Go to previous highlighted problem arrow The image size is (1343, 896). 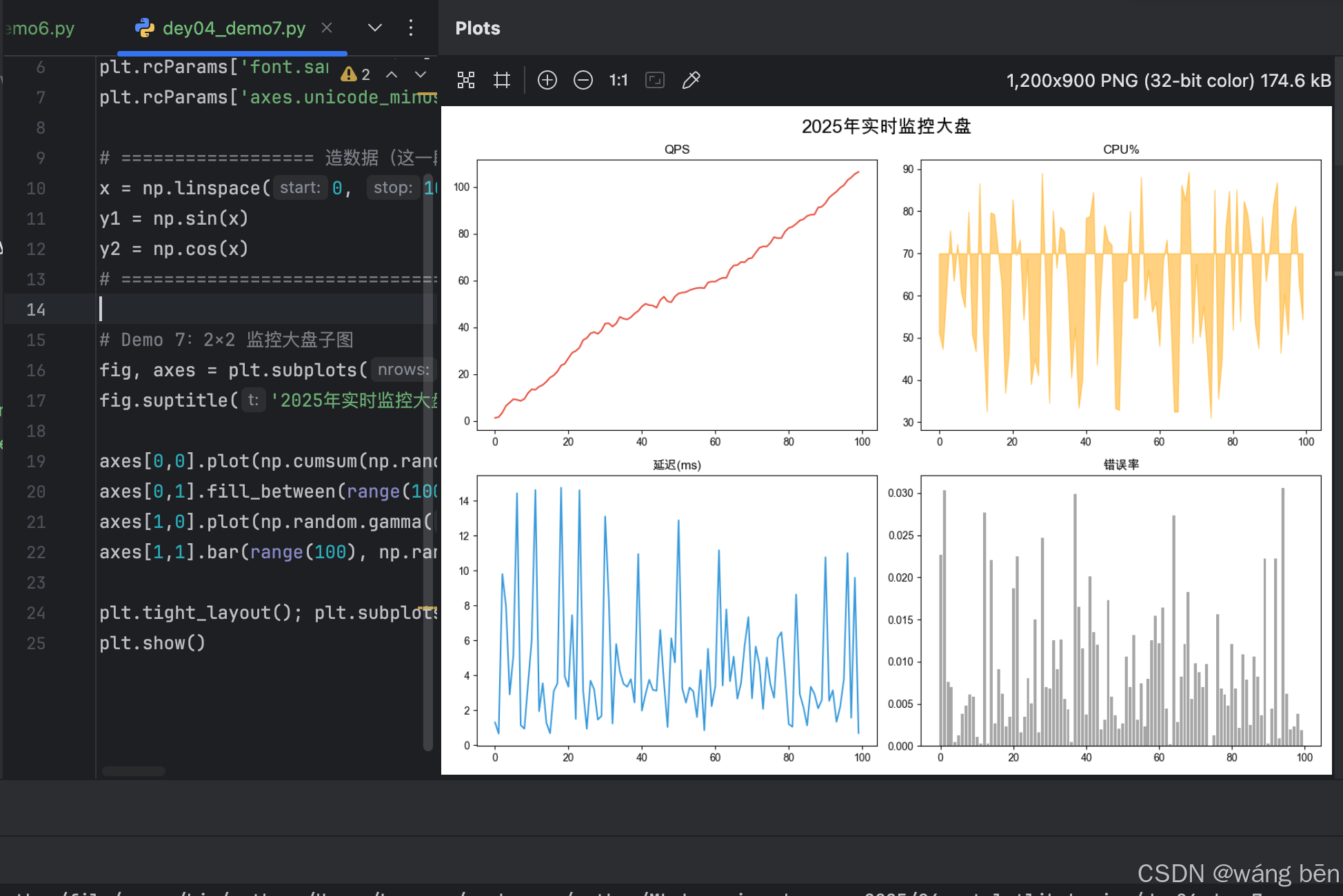coord(392,74)
